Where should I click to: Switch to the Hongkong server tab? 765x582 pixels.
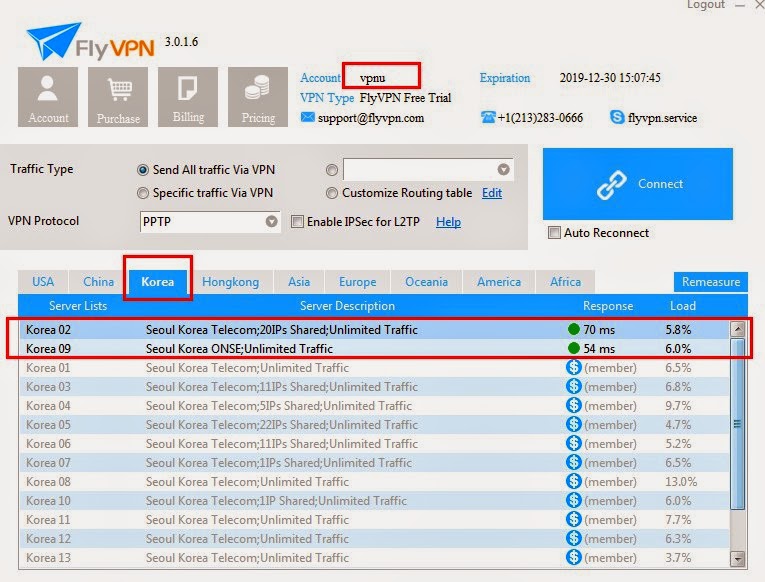(x=230, y=282)
